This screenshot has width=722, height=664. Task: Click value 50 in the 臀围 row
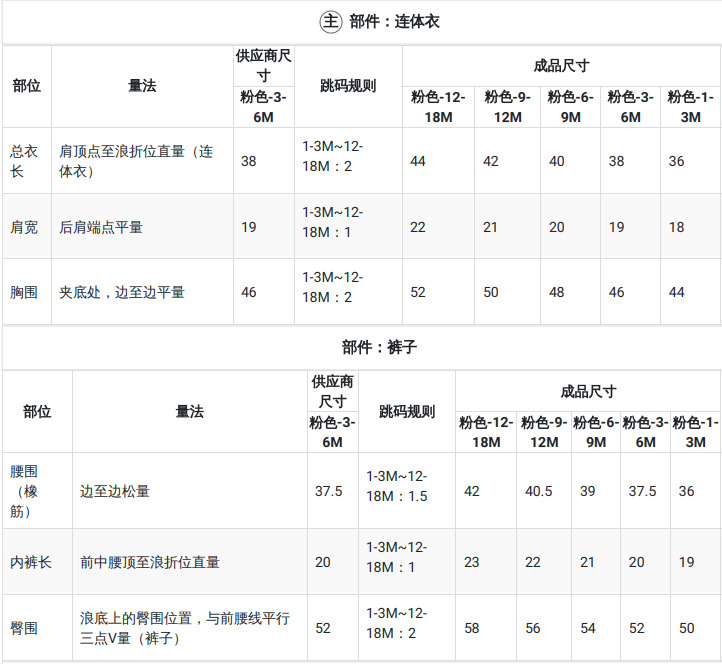(687, 628)
